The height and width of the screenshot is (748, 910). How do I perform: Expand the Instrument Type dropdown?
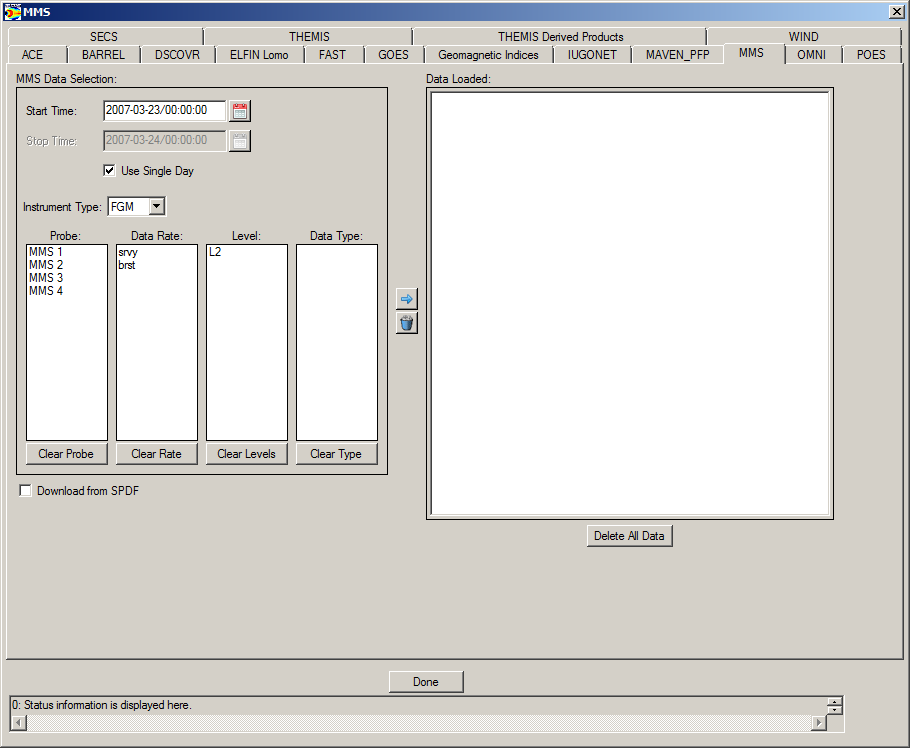(x=156, y=207)
